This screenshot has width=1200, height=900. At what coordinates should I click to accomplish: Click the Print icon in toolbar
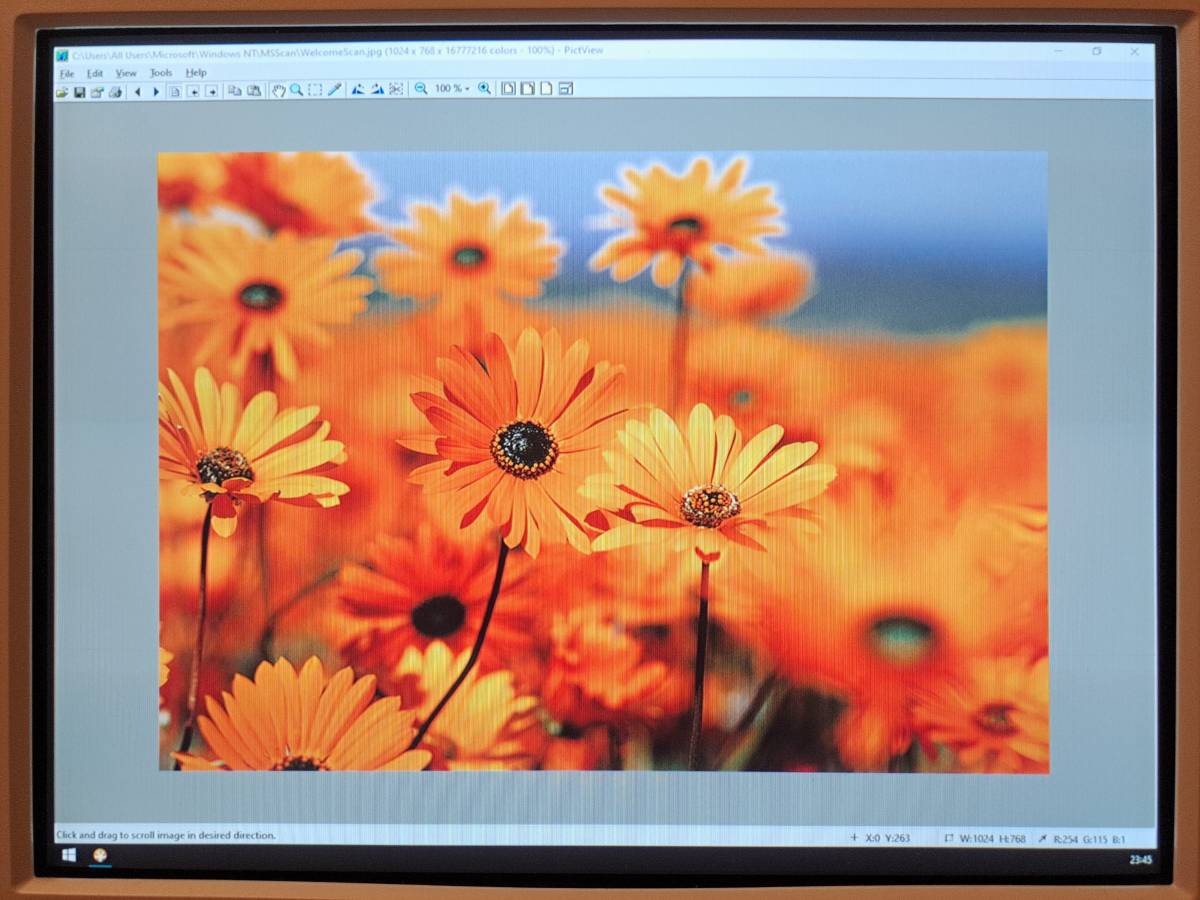pos(115,91)
